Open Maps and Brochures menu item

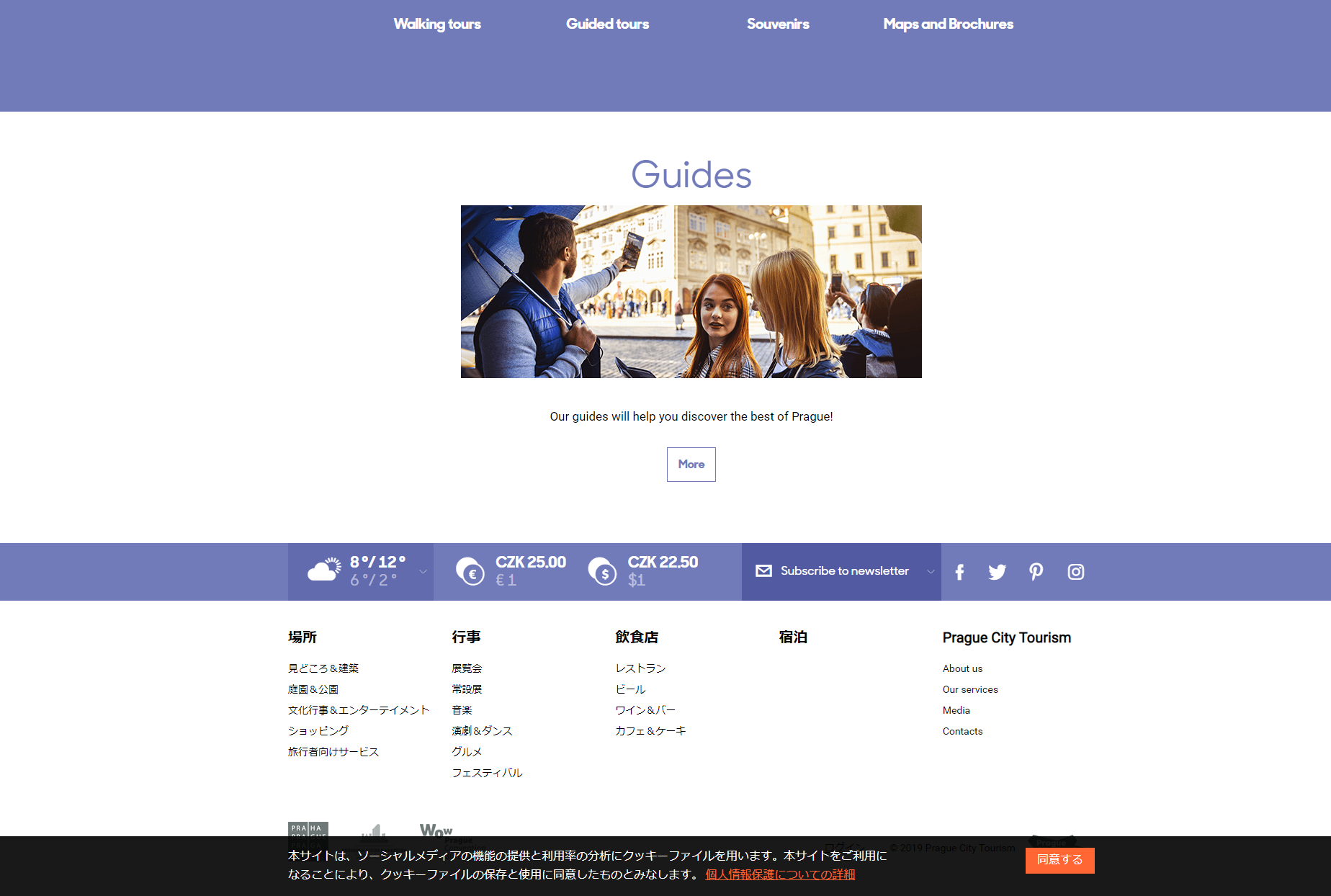coord(948,24)
